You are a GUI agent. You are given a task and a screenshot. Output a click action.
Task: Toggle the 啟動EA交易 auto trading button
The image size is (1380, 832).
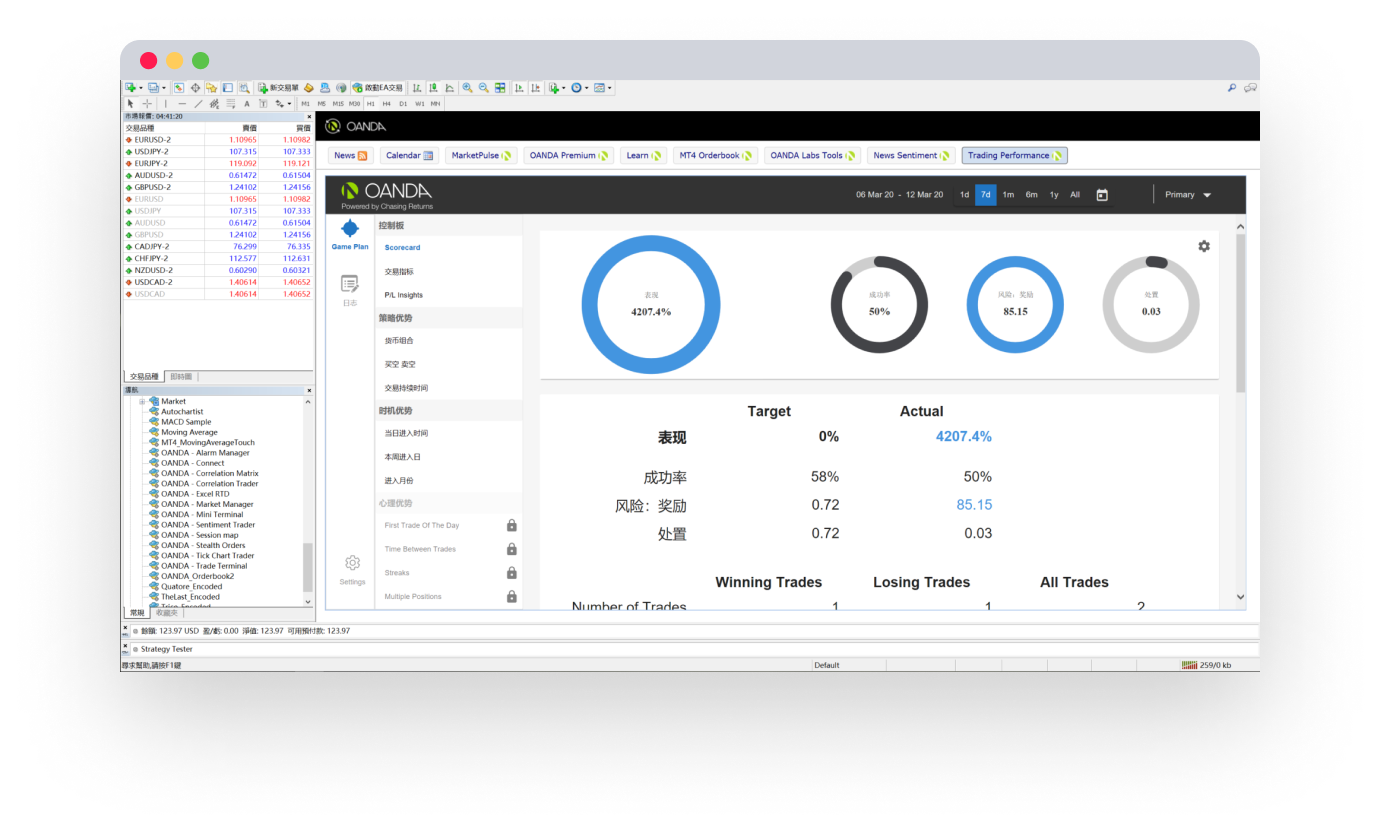click(x=378, y=88)
